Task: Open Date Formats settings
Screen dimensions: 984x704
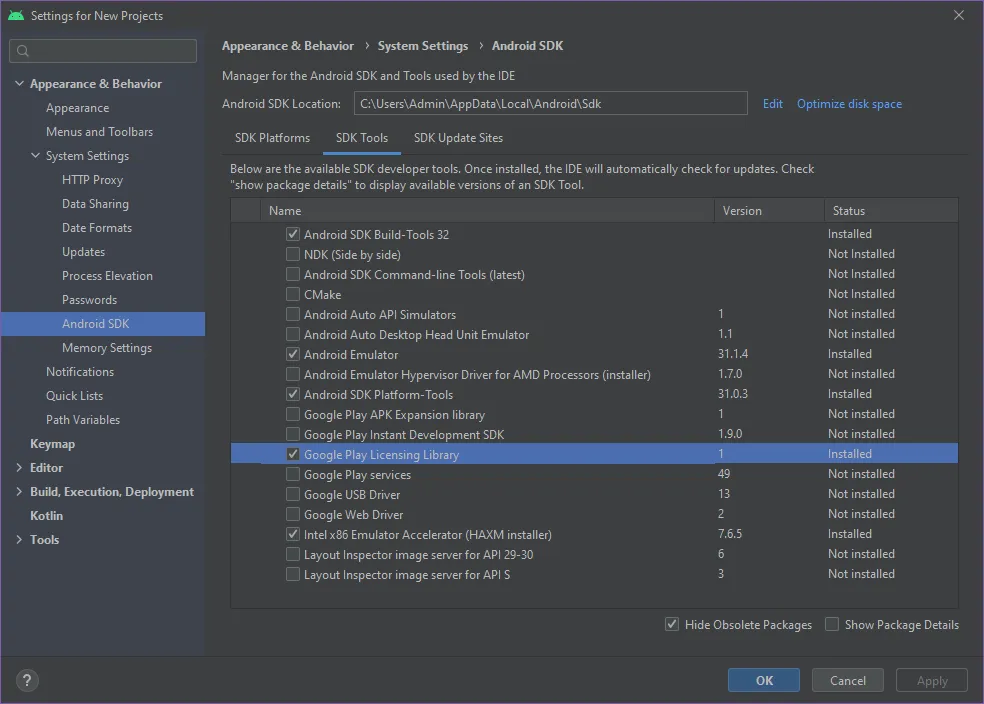Action: click(97, 228)
